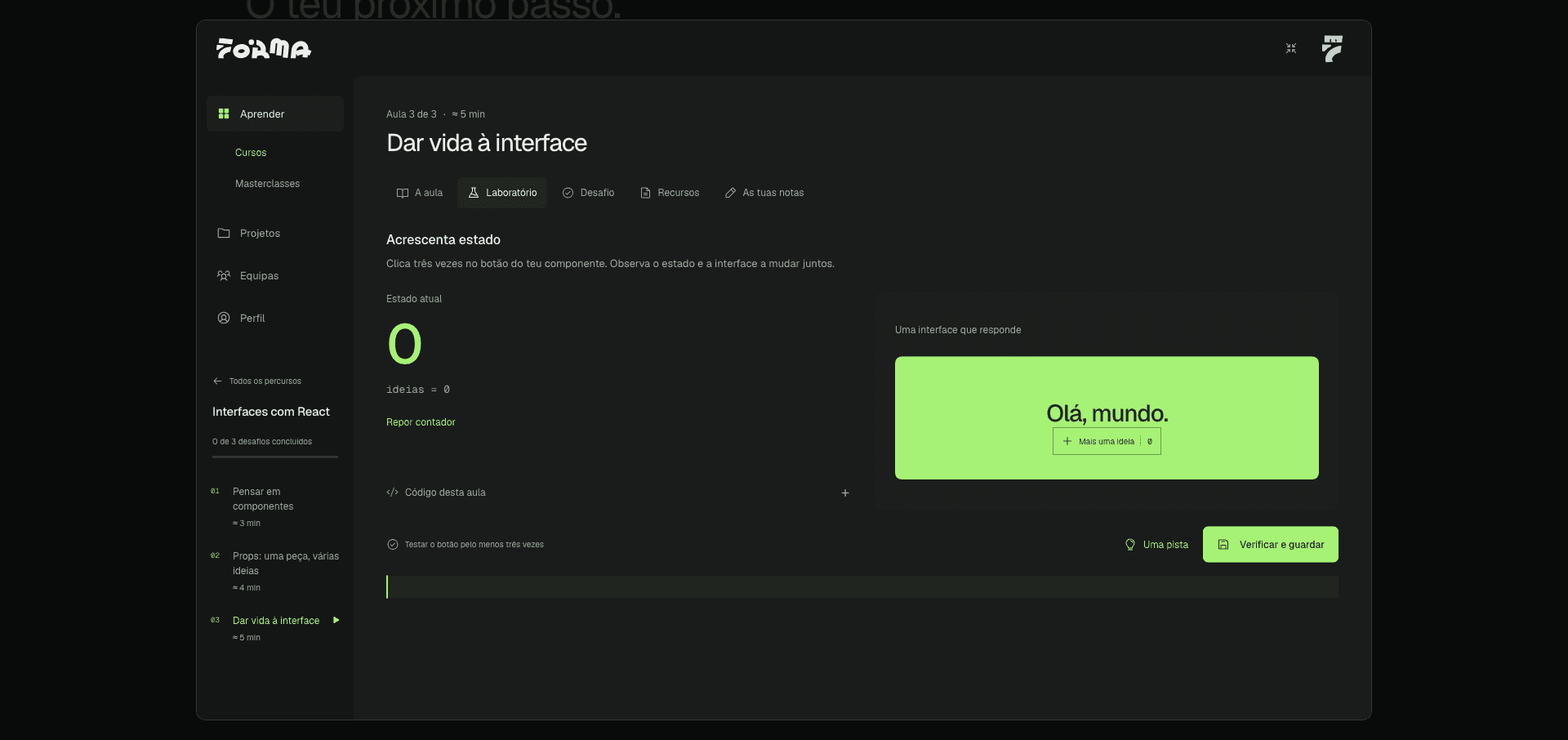Click the Aprender grid icon

coord(224,114)
